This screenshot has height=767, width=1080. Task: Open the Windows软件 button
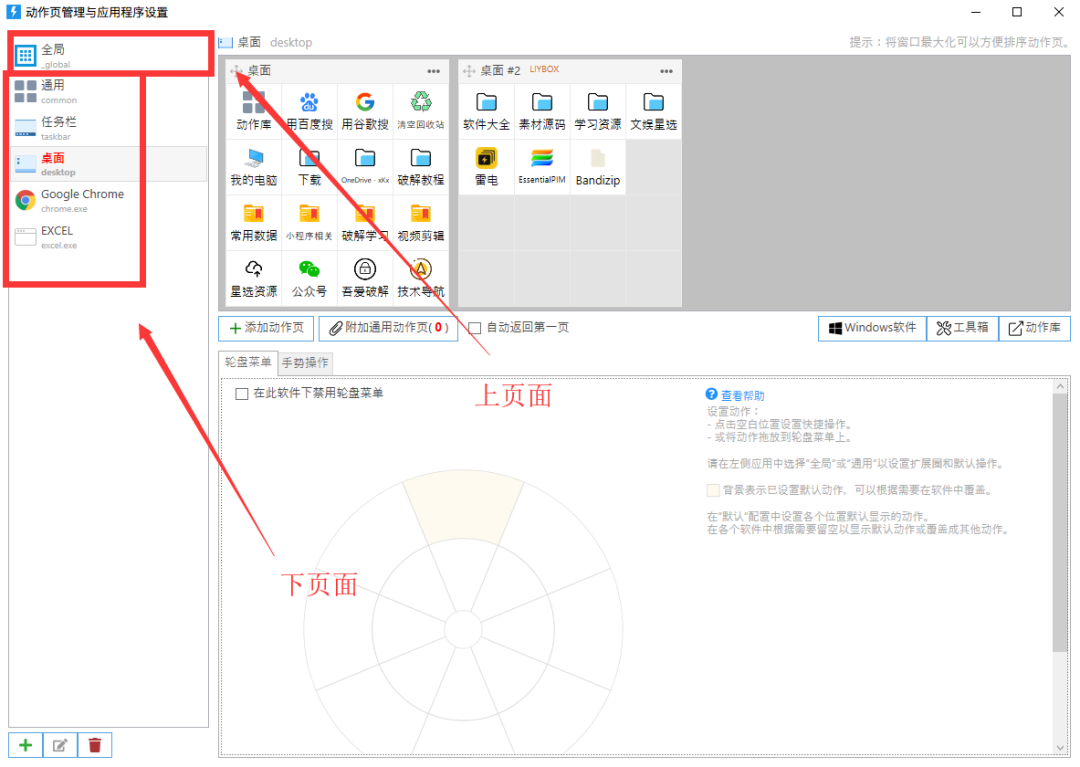pyautogui.click(x=872, y=328)
